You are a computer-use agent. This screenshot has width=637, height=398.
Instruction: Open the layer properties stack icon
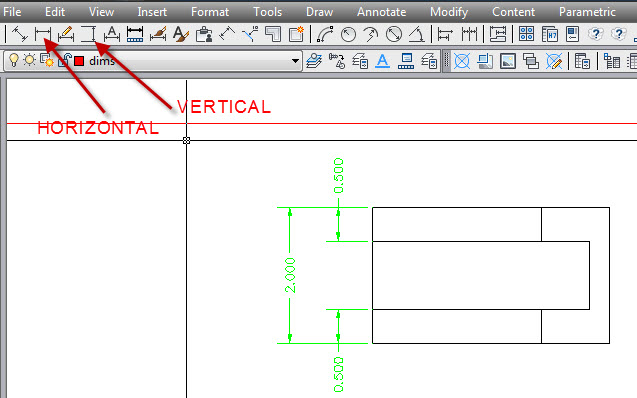click(314, 61)
